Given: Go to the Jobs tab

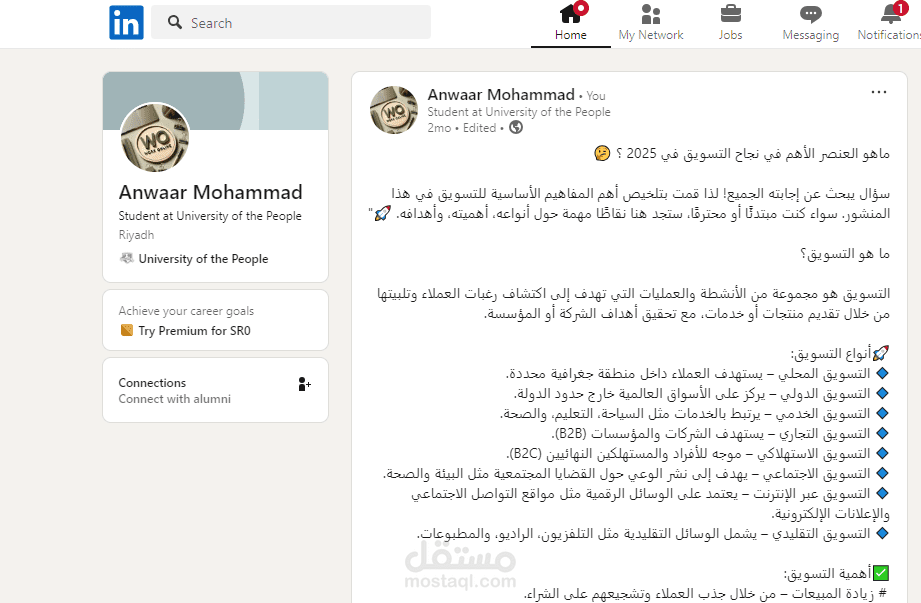Looking at the screenshot, I should (x=730, y=23).
